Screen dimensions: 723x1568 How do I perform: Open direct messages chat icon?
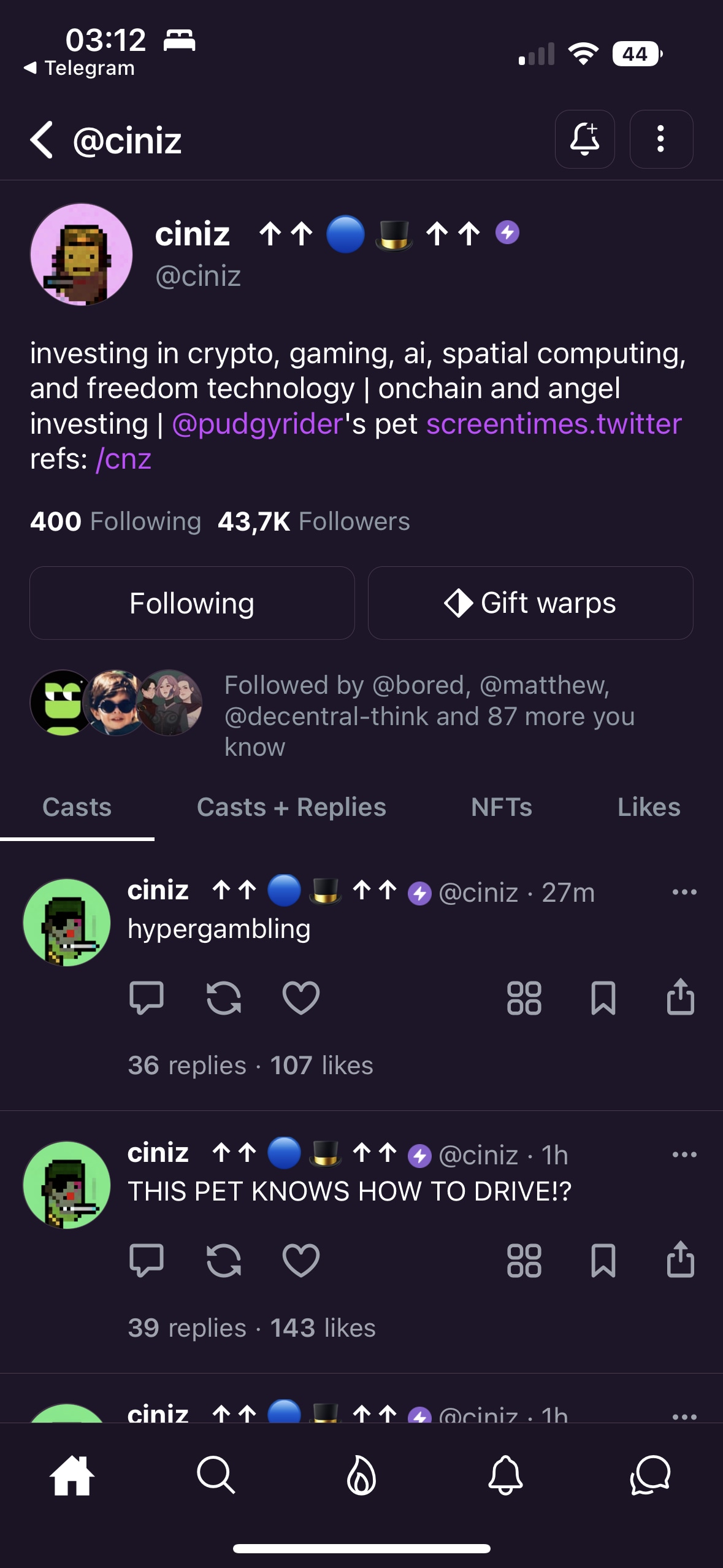click(x=650, y=1475)
